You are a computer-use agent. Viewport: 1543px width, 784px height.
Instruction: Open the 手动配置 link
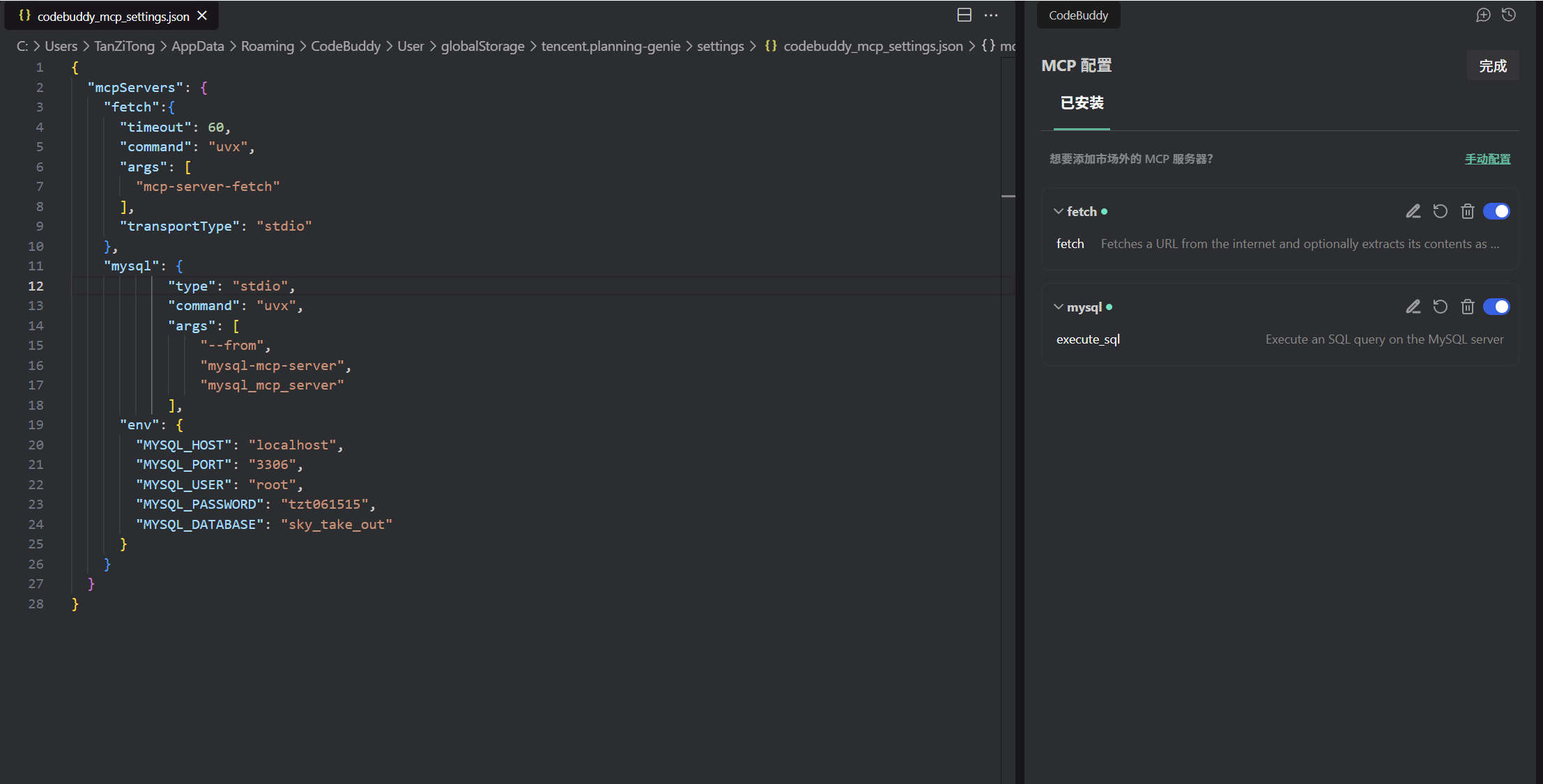(x=1487, y=159)
